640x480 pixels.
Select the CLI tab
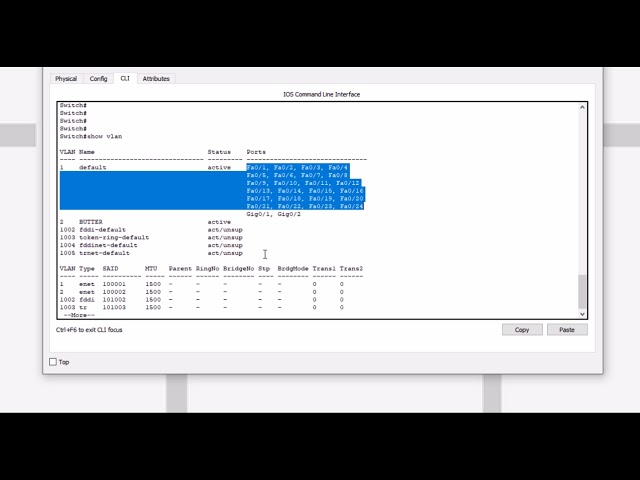tap(125, 78)
